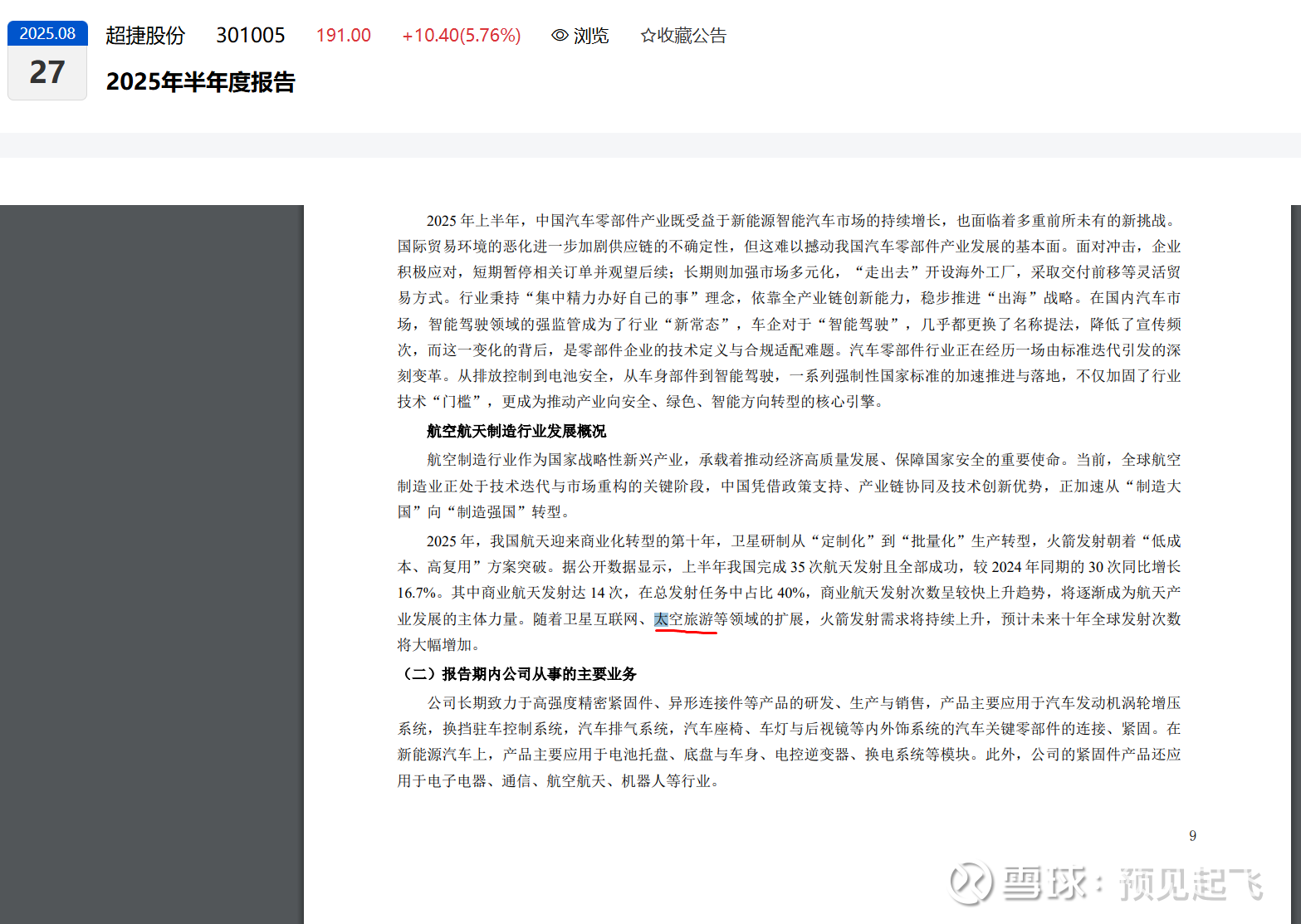Click the line starting 技术“门槛”，更成为推动产业
Image resolution: width=1301 pixels, height=924 pixels.
click(641, 402)
